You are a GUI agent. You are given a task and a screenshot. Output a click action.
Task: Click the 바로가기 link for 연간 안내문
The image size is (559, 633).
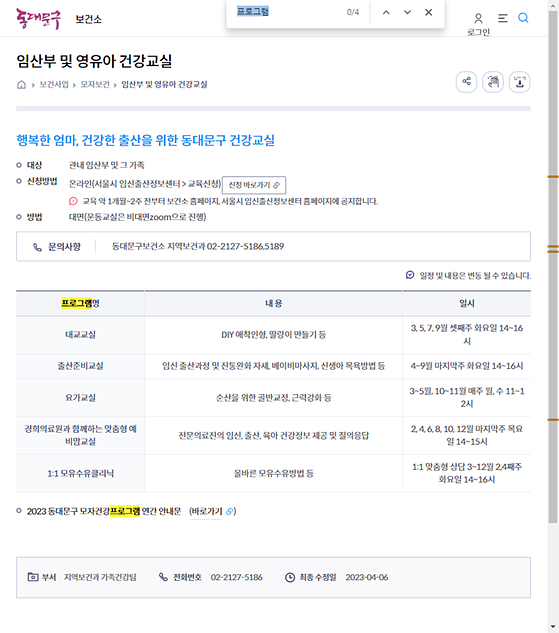(x=206, y=511)
